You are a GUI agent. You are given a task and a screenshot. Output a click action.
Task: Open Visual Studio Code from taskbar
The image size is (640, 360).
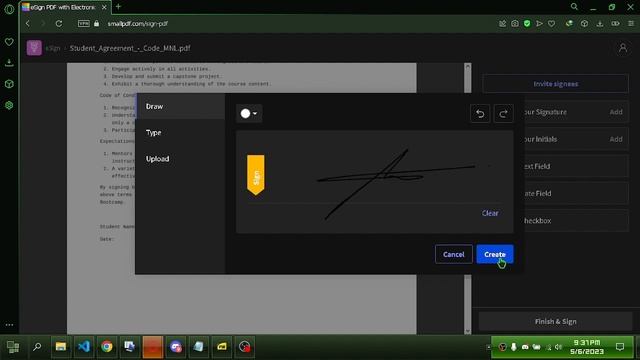[84, 347]
